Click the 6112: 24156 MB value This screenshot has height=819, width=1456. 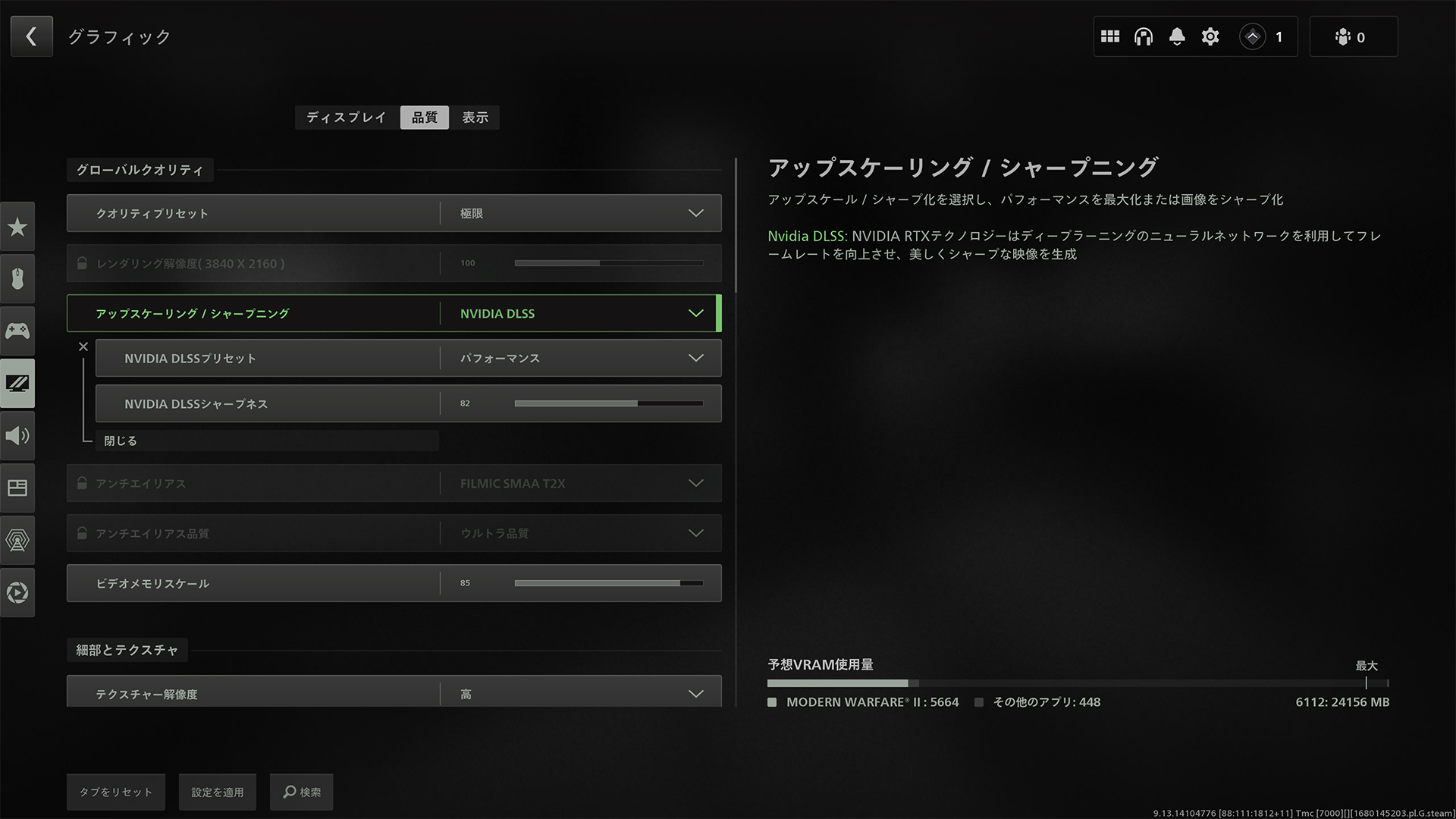point(1342,702)
